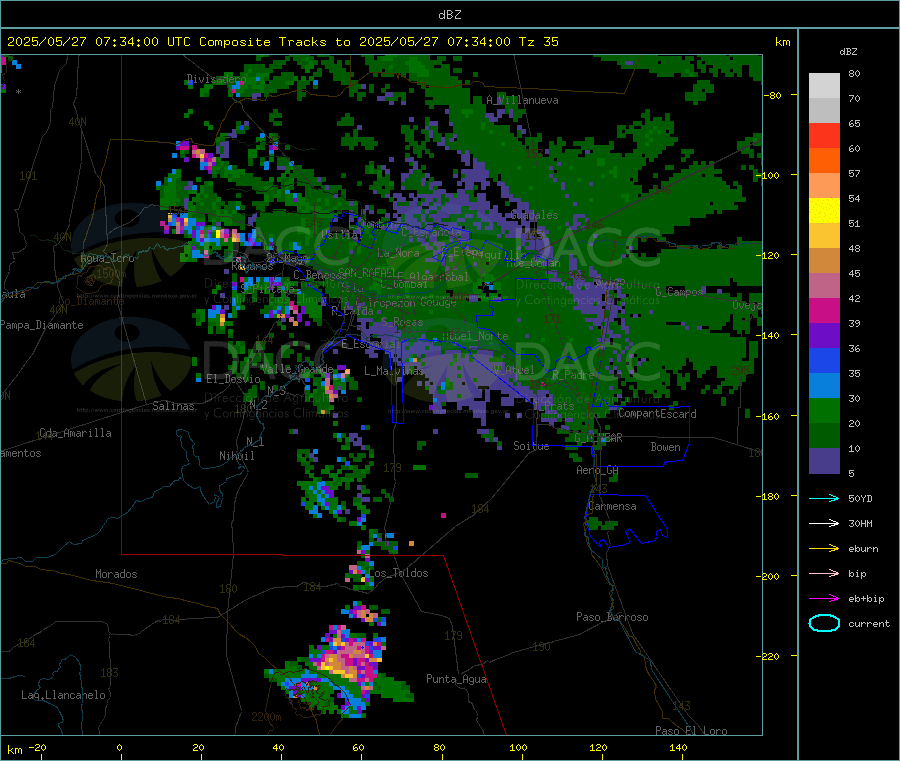Click the 'CompantEscard' map label
The width and height of the screenshot is (900, 761).
coord(657,414)
